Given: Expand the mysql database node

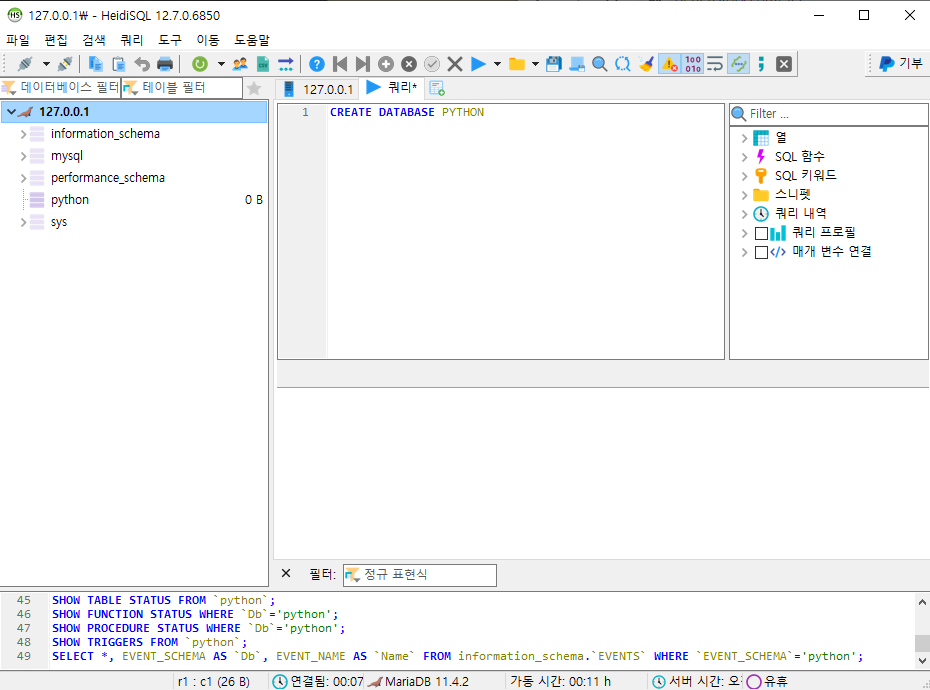Looking at the screenshot, I should point(24,156).
